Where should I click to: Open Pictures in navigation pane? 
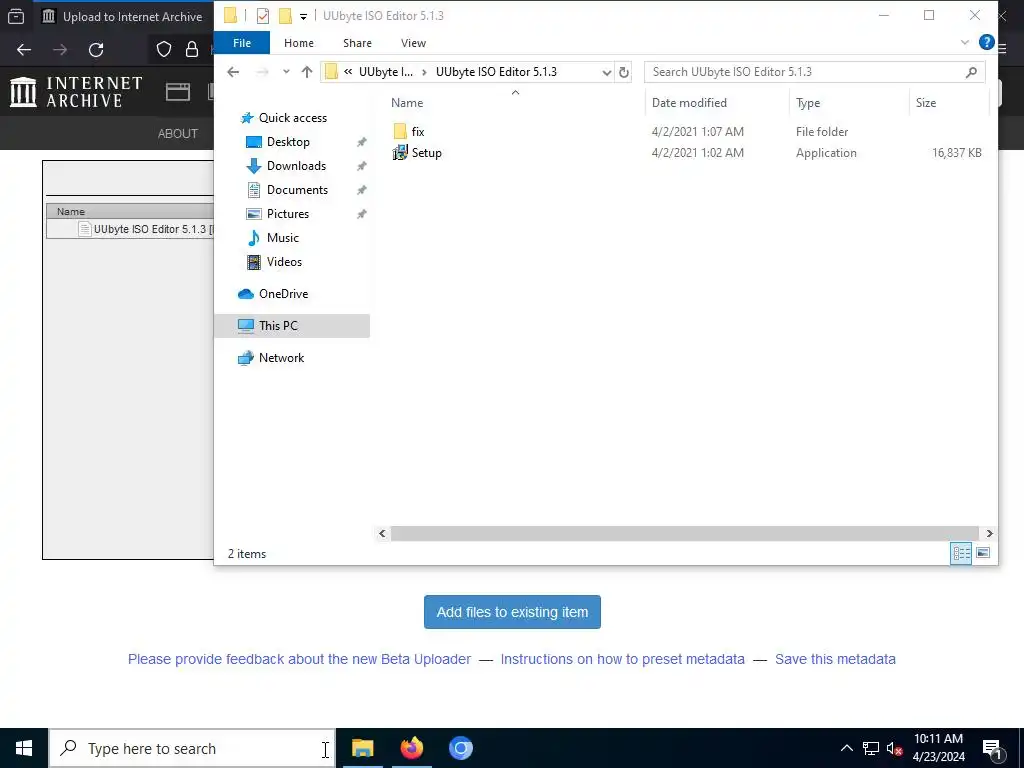point(287,214)
